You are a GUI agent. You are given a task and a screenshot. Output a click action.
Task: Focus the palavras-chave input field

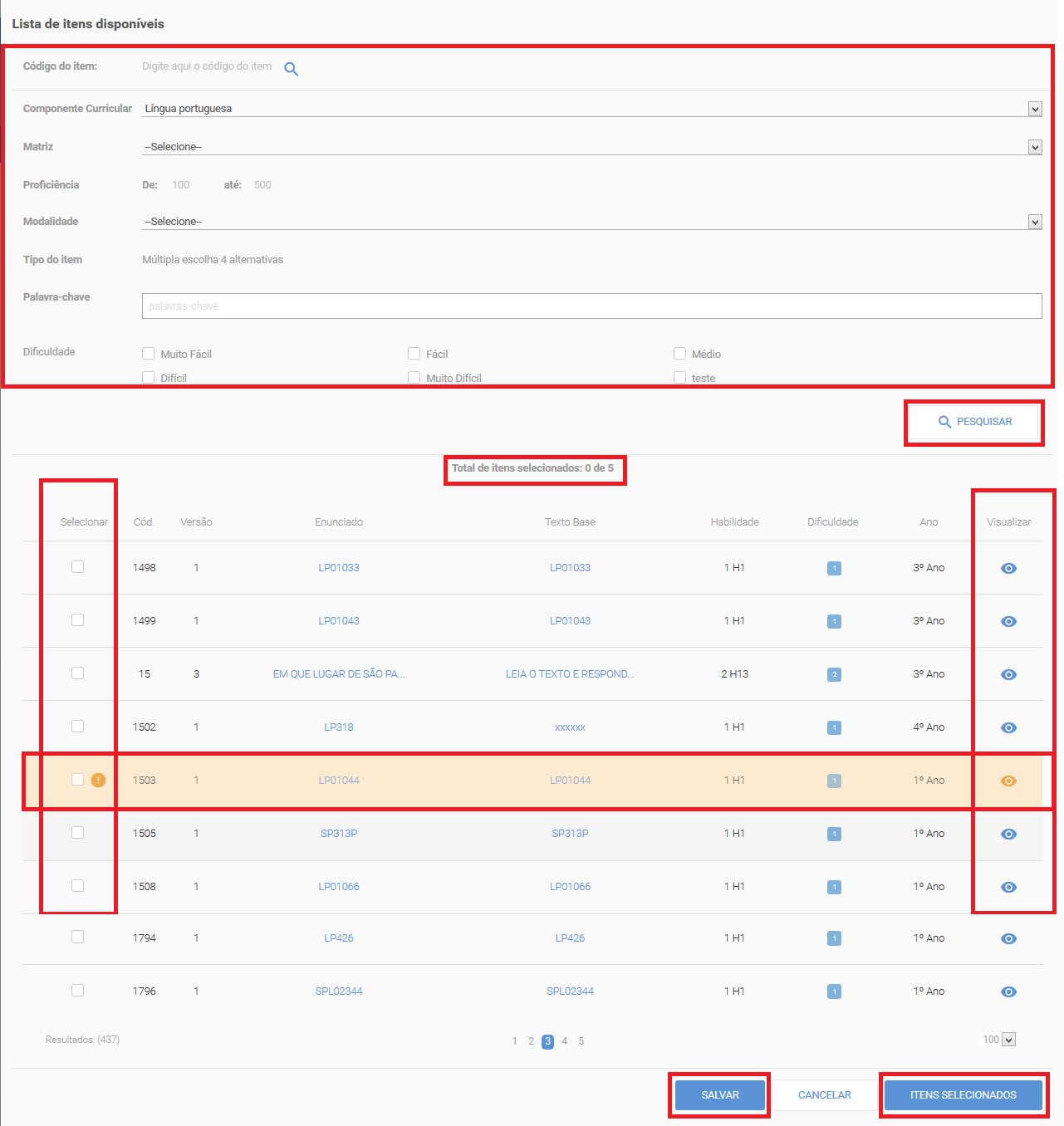pos(592,306)
